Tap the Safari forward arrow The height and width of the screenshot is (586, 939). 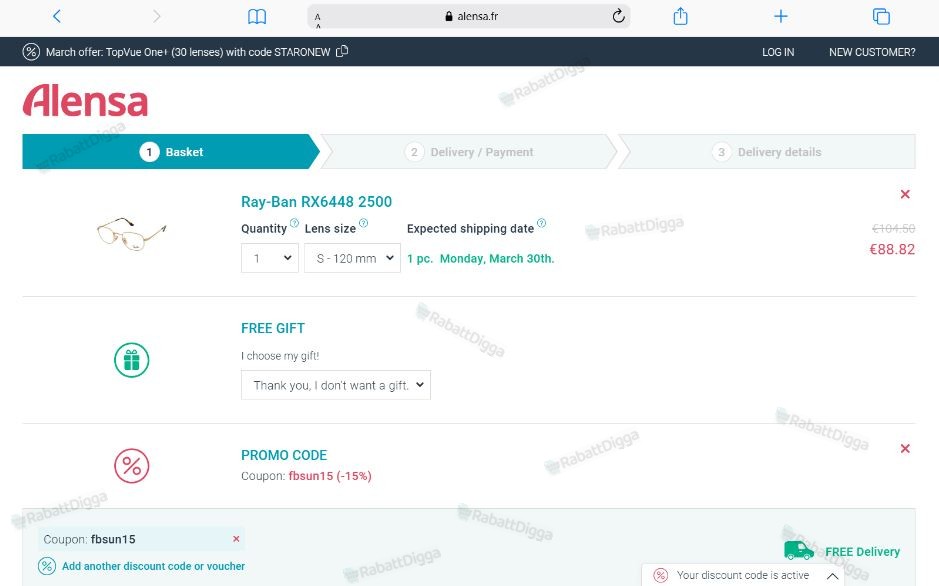157,16
